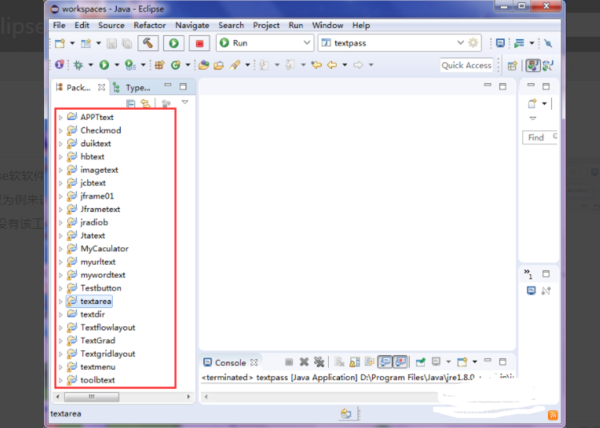
Task: Click the Forward navigation arrow
Action: pos(358,65)
